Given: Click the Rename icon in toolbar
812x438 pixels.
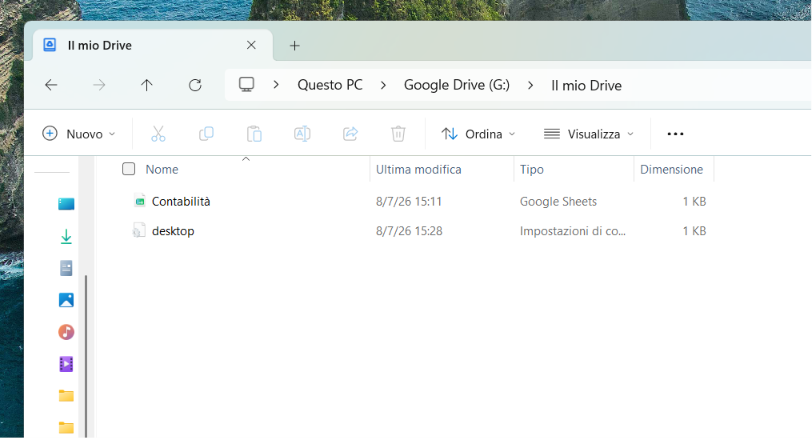Looking at the screenshot, I should (x=302, y=134).
